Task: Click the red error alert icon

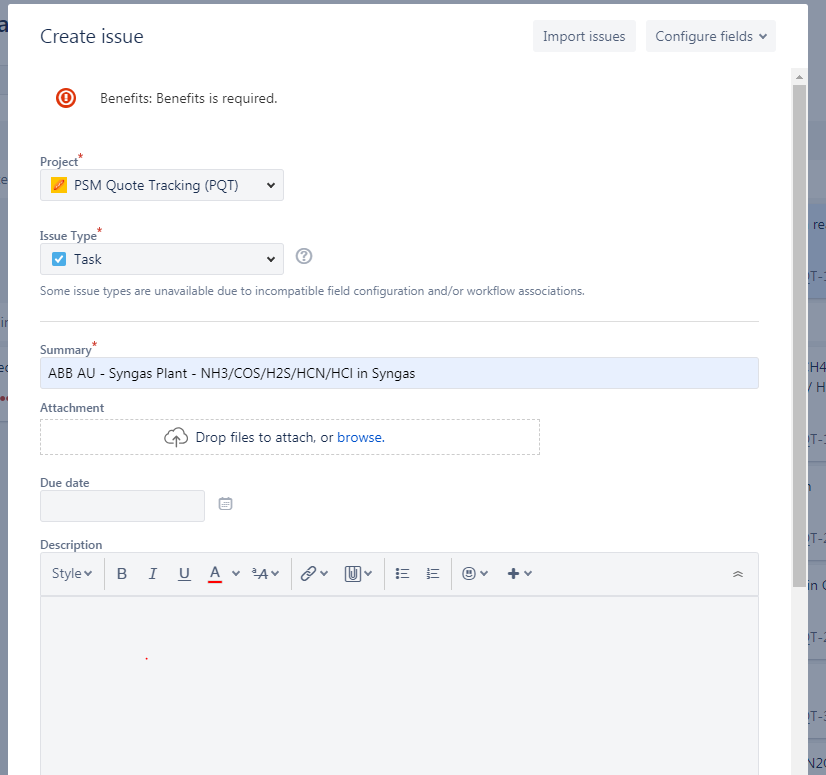Action: pyautogui.click(x=66, y=98)
